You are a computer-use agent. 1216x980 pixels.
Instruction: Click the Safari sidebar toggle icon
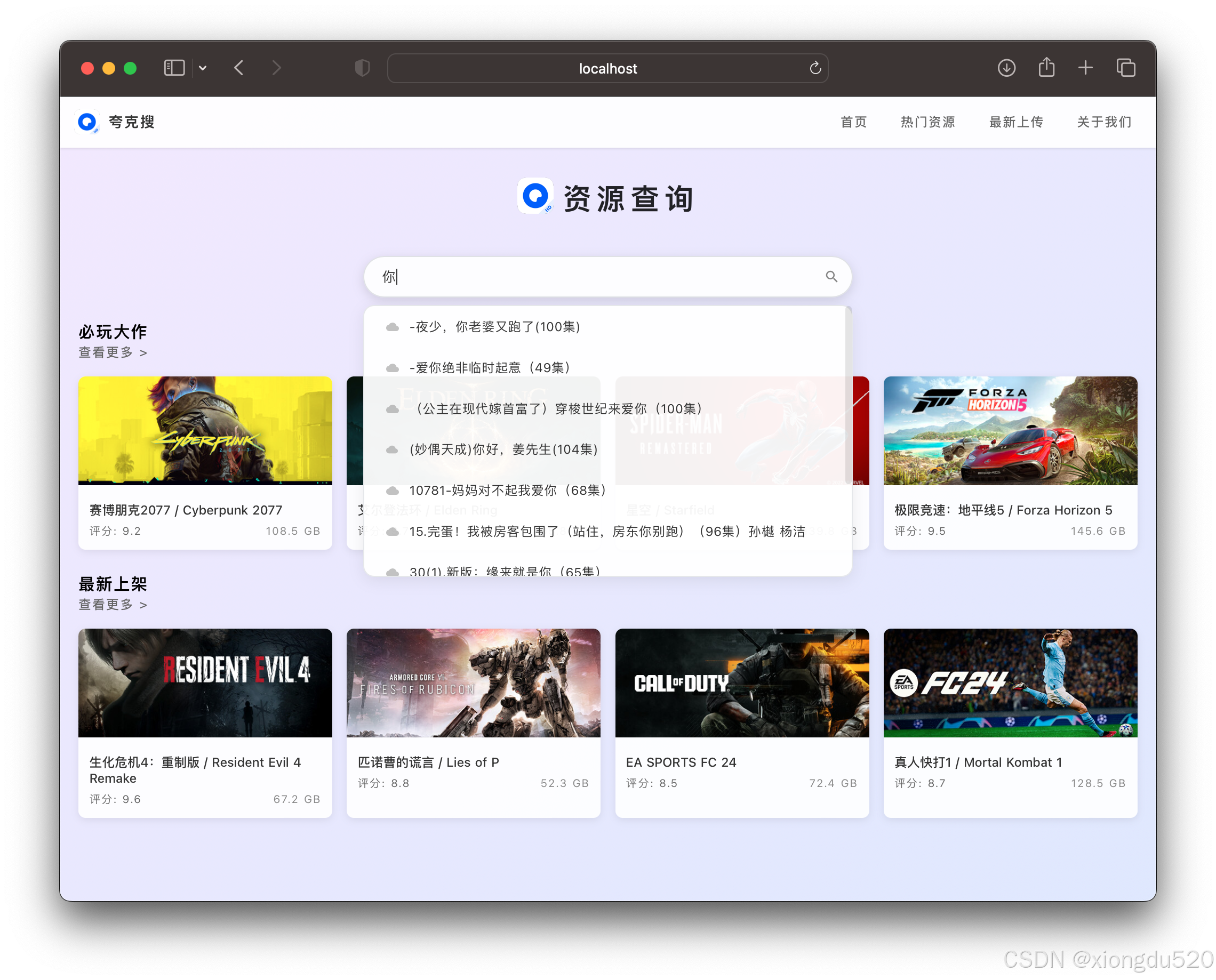pyautogui.click(x=174, y=68)
